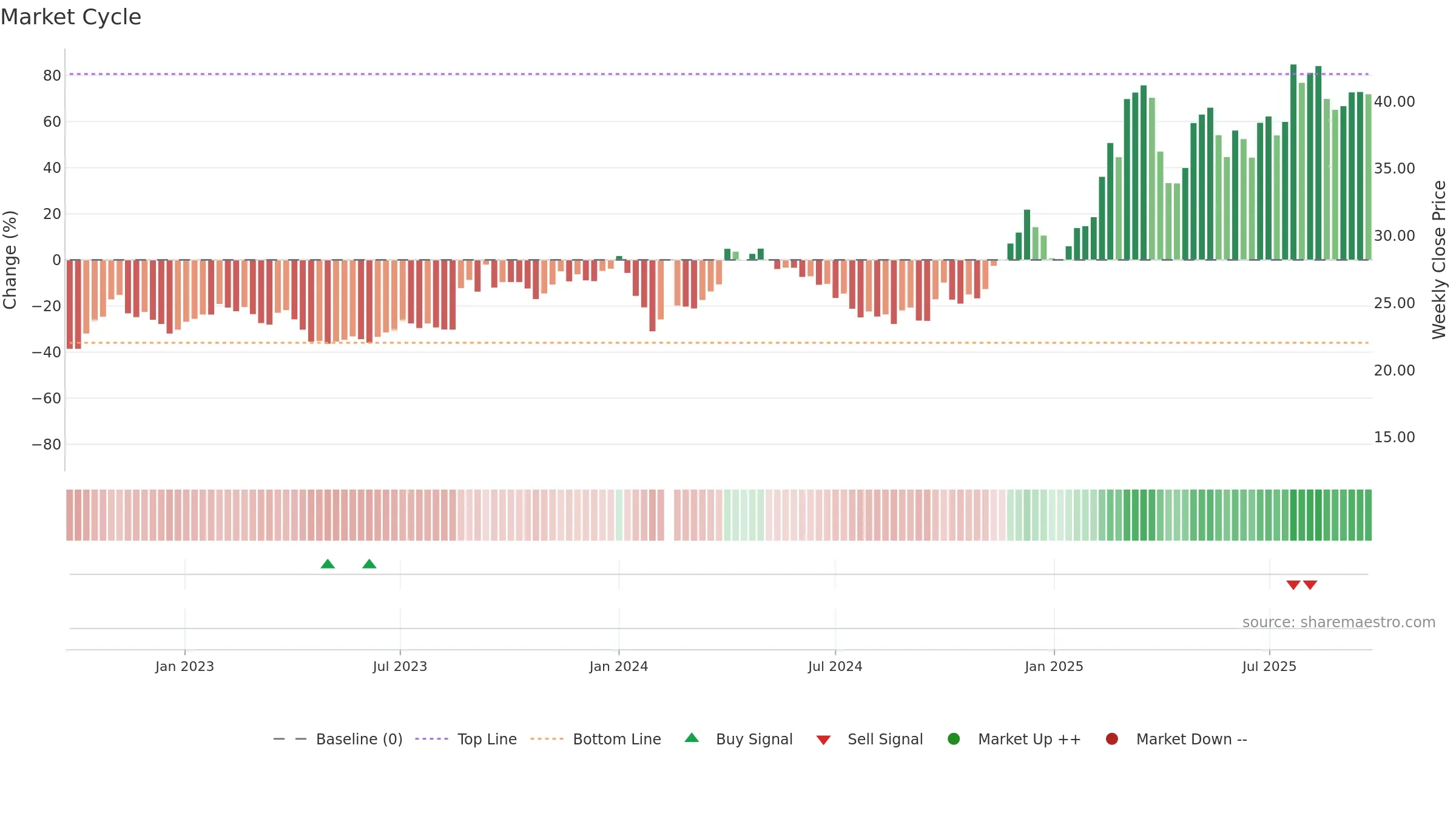This screenshot has height=819, width=1456.
Task: Select the second buy signal marker before Jul 2023
Action: point(369,564)
